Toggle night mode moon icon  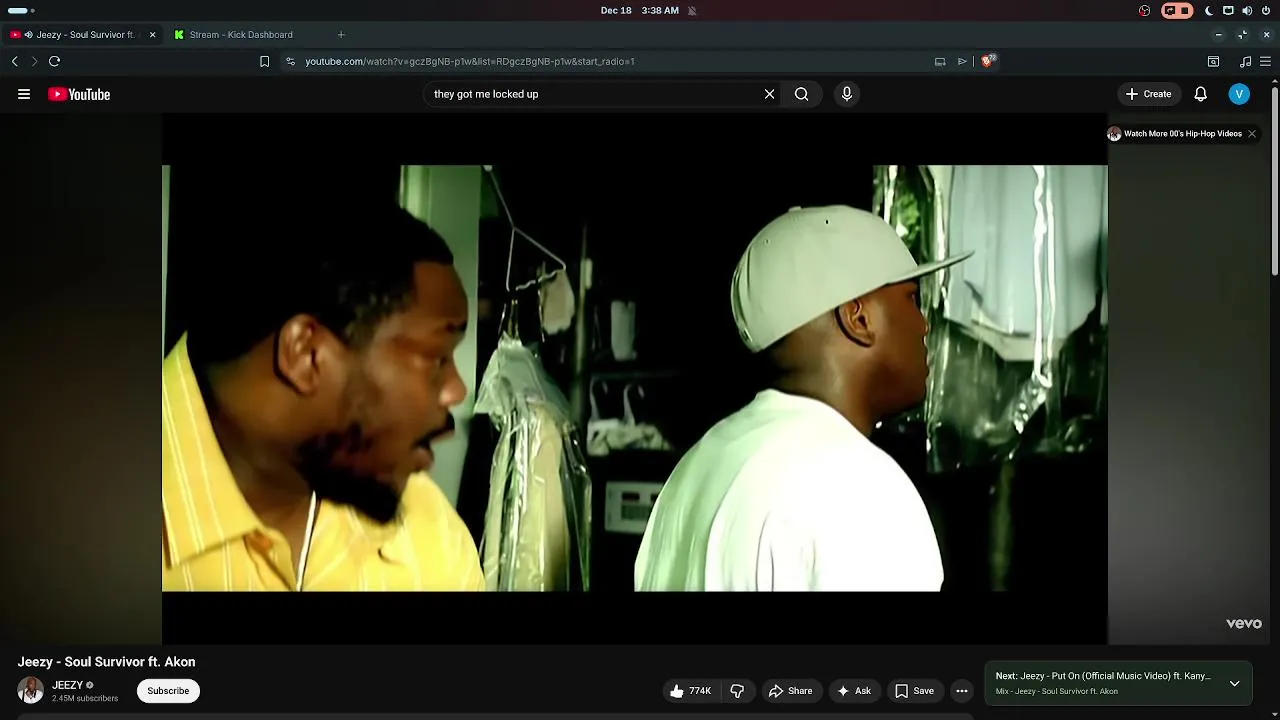point(1208,10)
